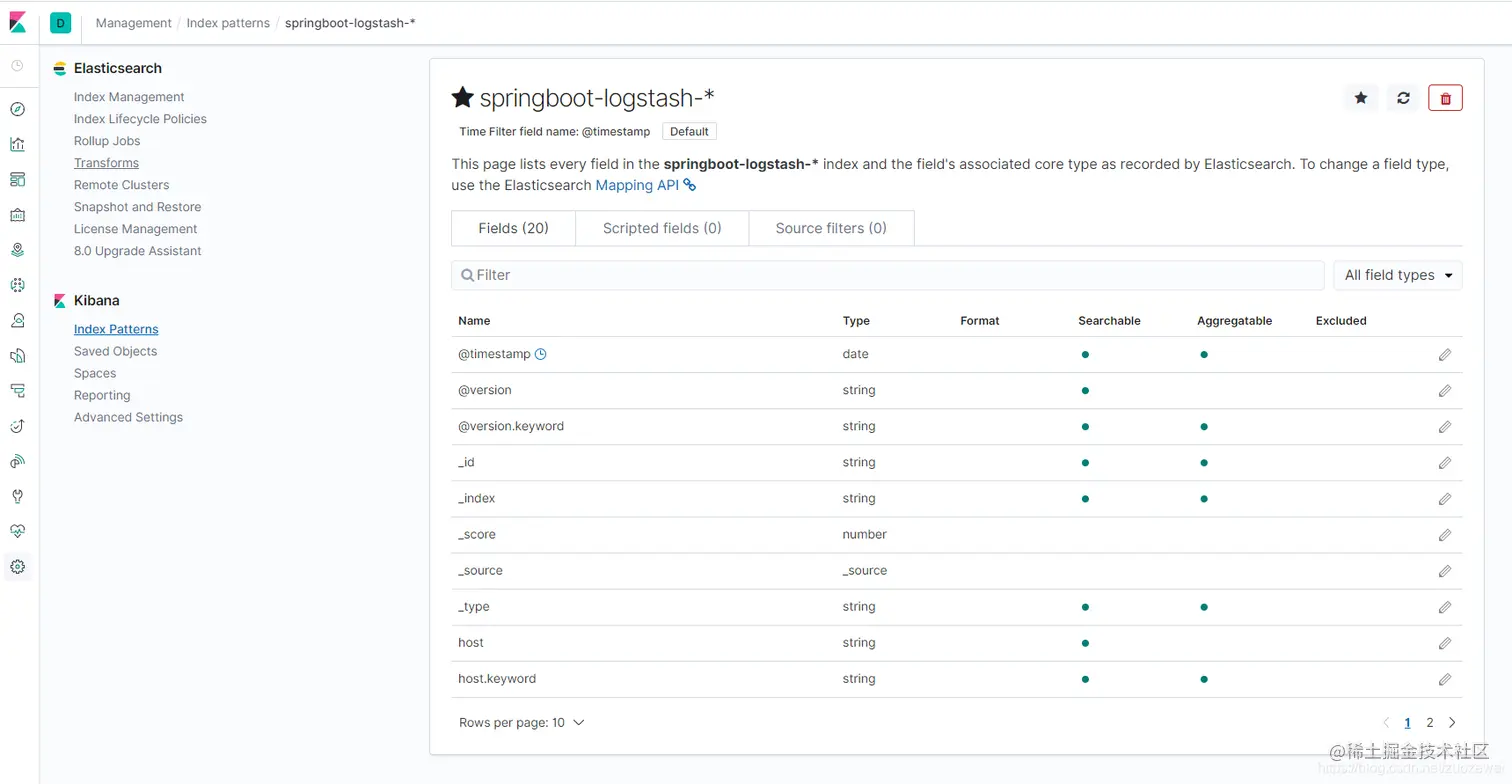The image size is (1512, 784).
Task: Open Saved Objects under Kibana
Action: pos(115,351)
